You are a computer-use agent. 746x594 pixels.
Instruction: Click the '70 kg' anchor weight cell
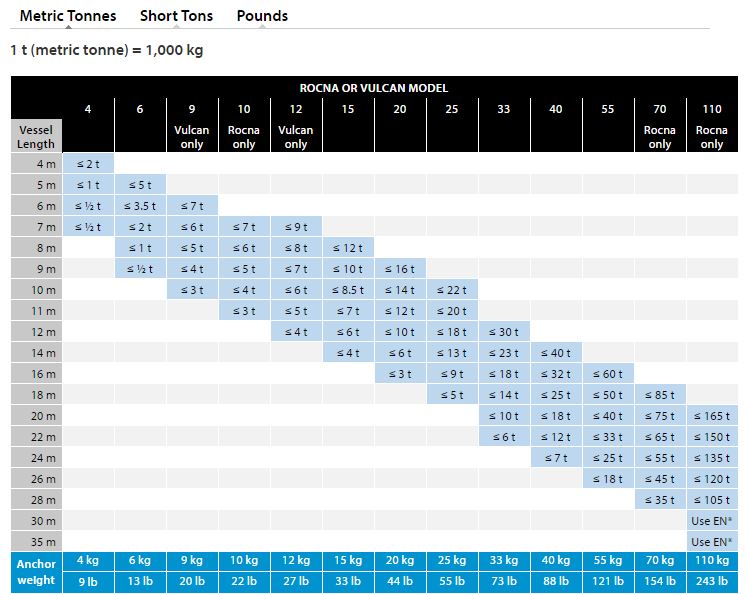pos(660,560)
